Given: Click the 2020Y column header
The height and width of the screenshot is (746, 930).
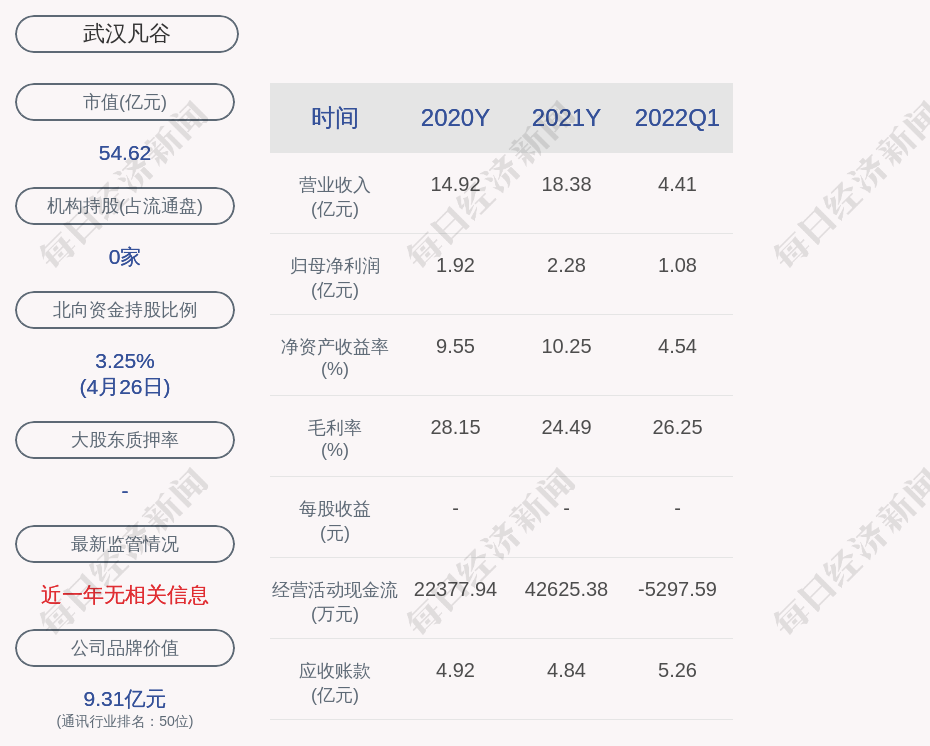Looking at the screenshot, I should pos(455,117).
